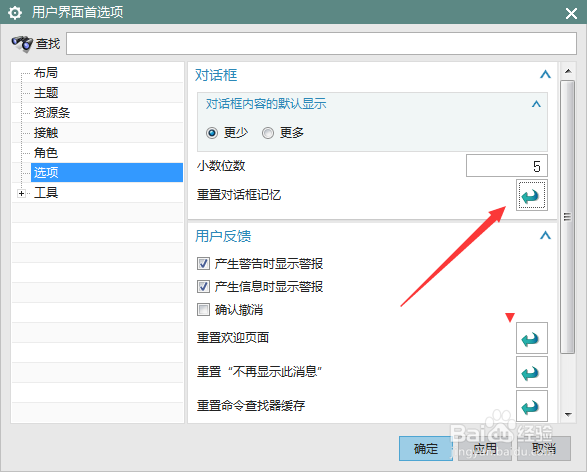Click reset command finder cache arrow icon
Screen dimensions: 587x472
pos(532,406)
